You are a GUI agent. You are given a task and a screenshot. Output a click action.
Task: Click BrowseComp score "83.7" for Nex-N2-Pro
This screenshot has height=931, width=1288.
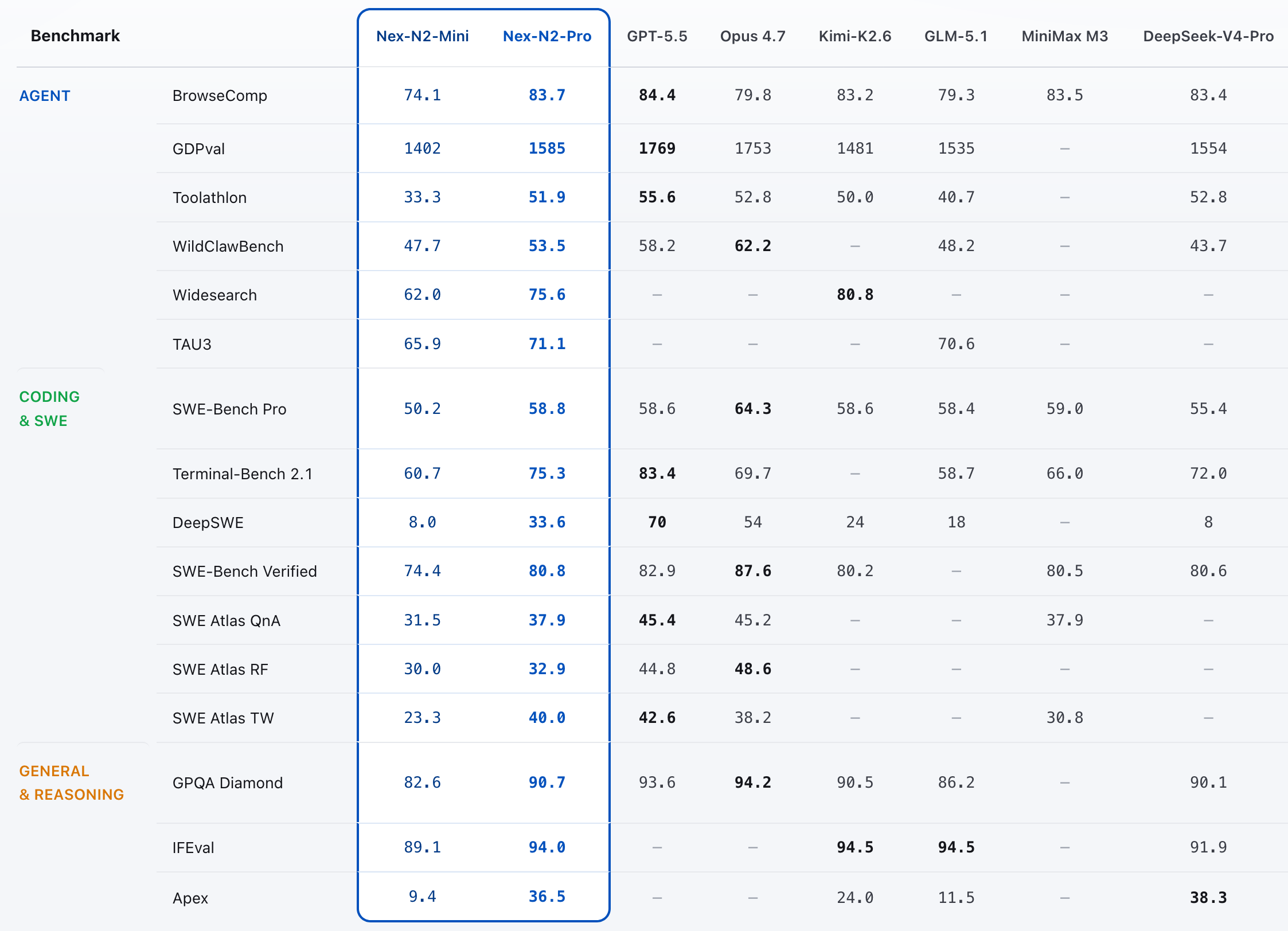547,95
